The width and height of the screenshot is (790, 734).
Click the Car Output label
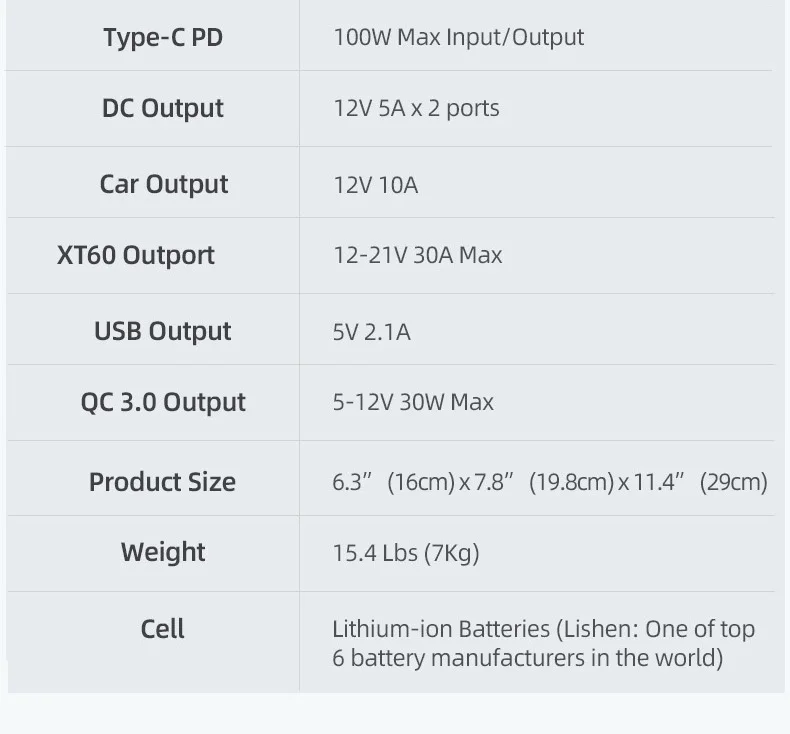[164, 184]
